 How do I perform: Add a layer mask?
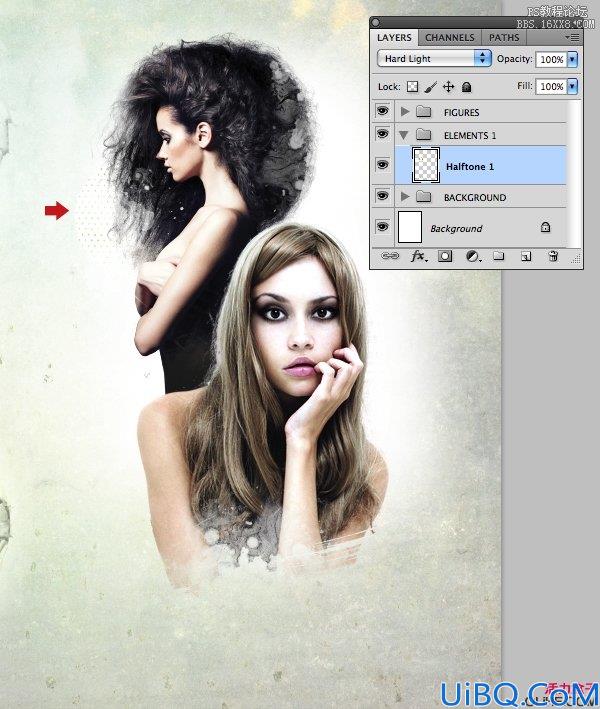pos(445,256)
